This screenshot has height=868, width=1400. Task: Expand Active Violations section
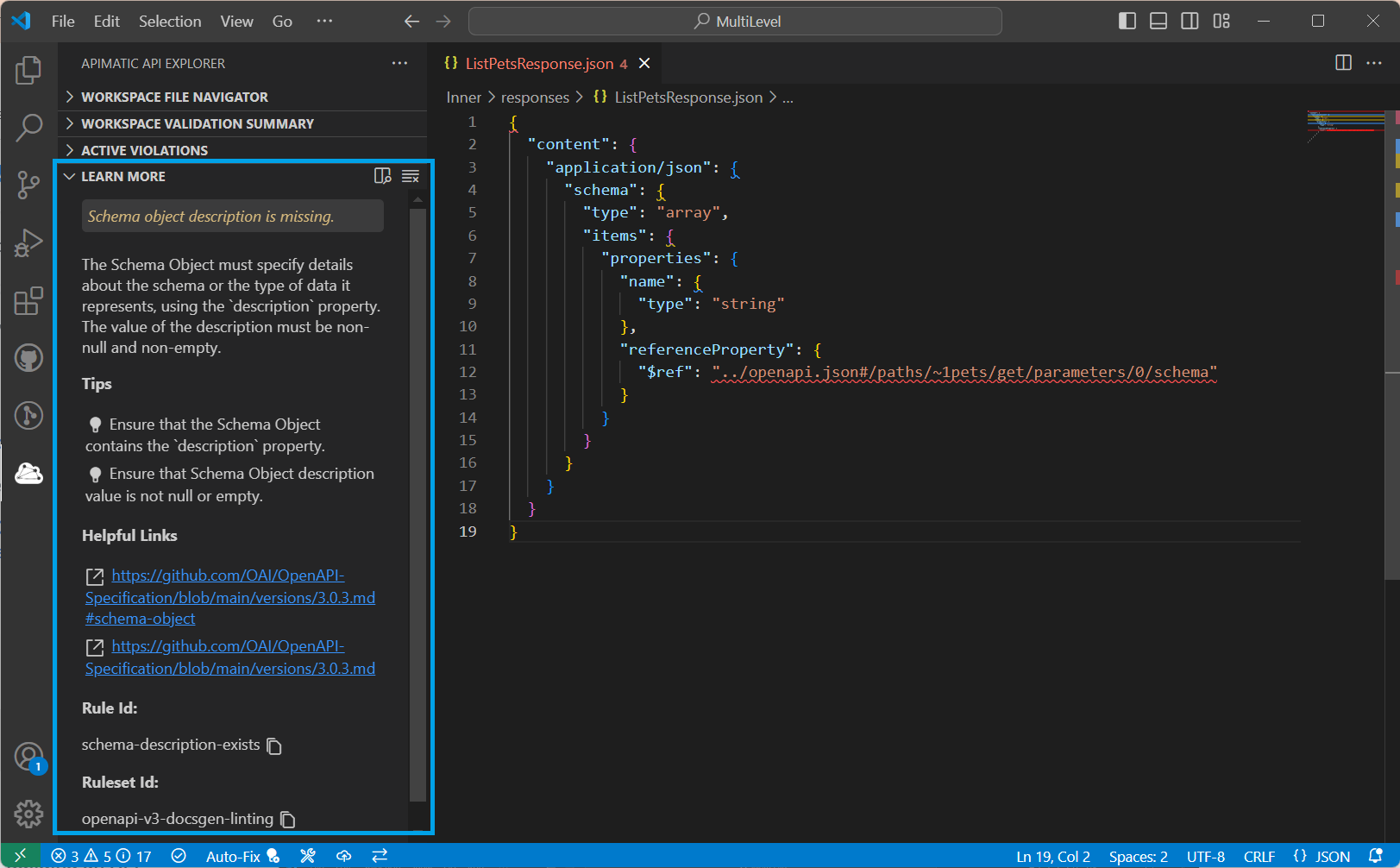coord(242,150)
